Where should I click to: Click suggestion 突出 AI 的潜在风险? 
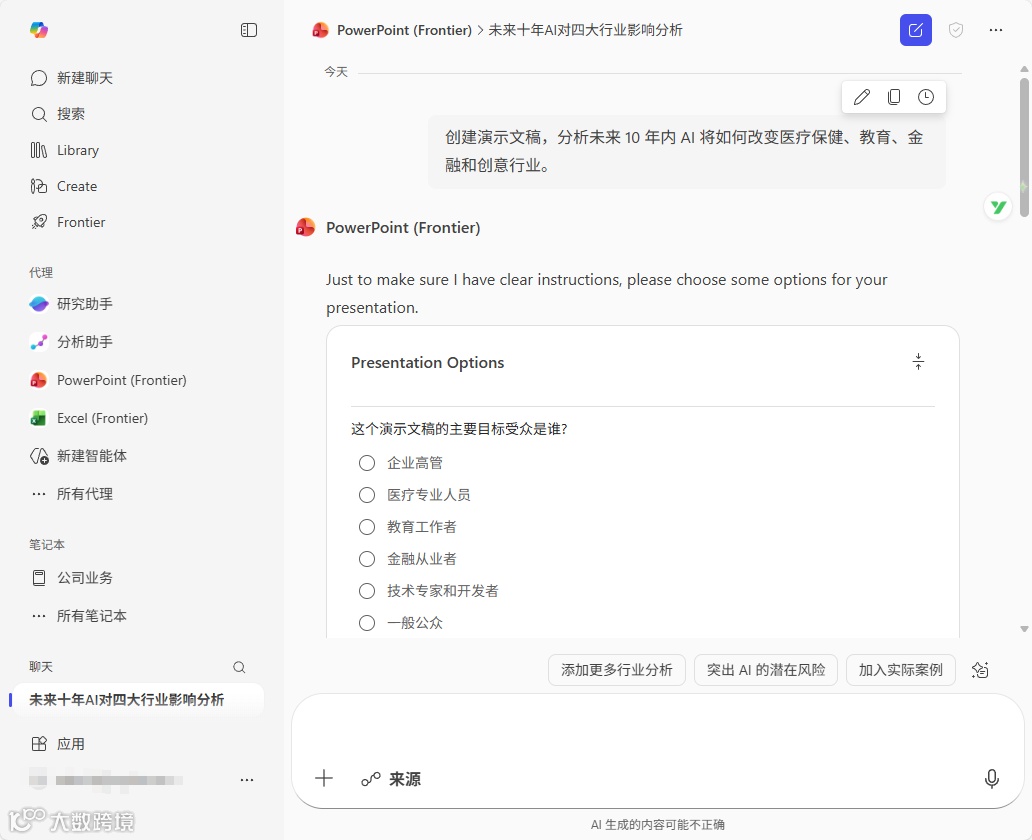[765, 670]
